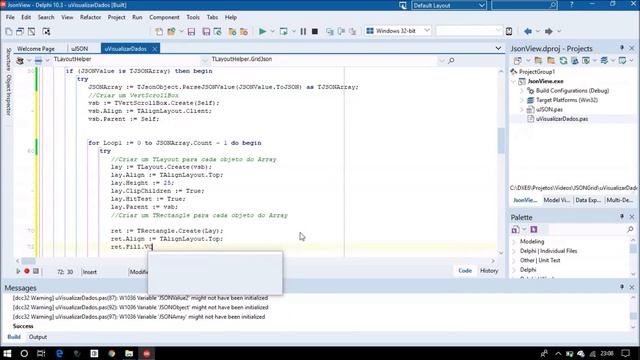Open File Explorer from taskbar
The image size is (640, 360).
click(129, 353)
